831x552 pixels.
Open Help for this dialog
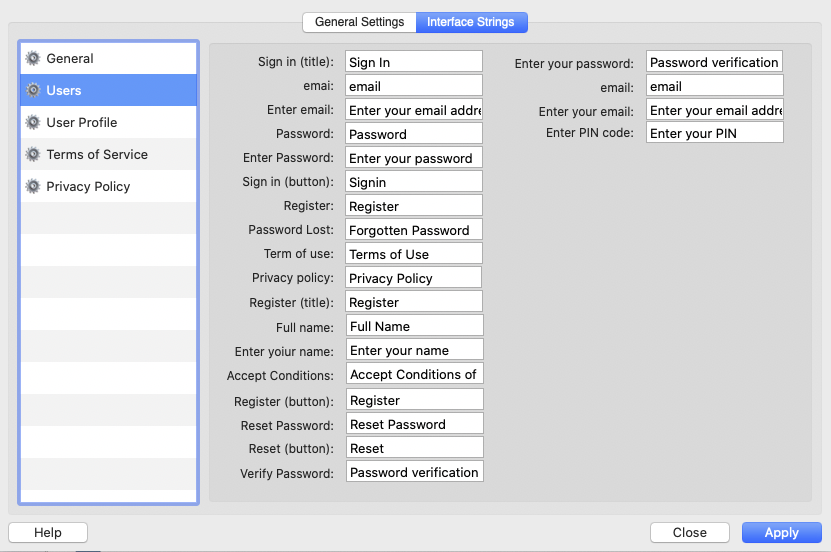(x=48, y=533)
